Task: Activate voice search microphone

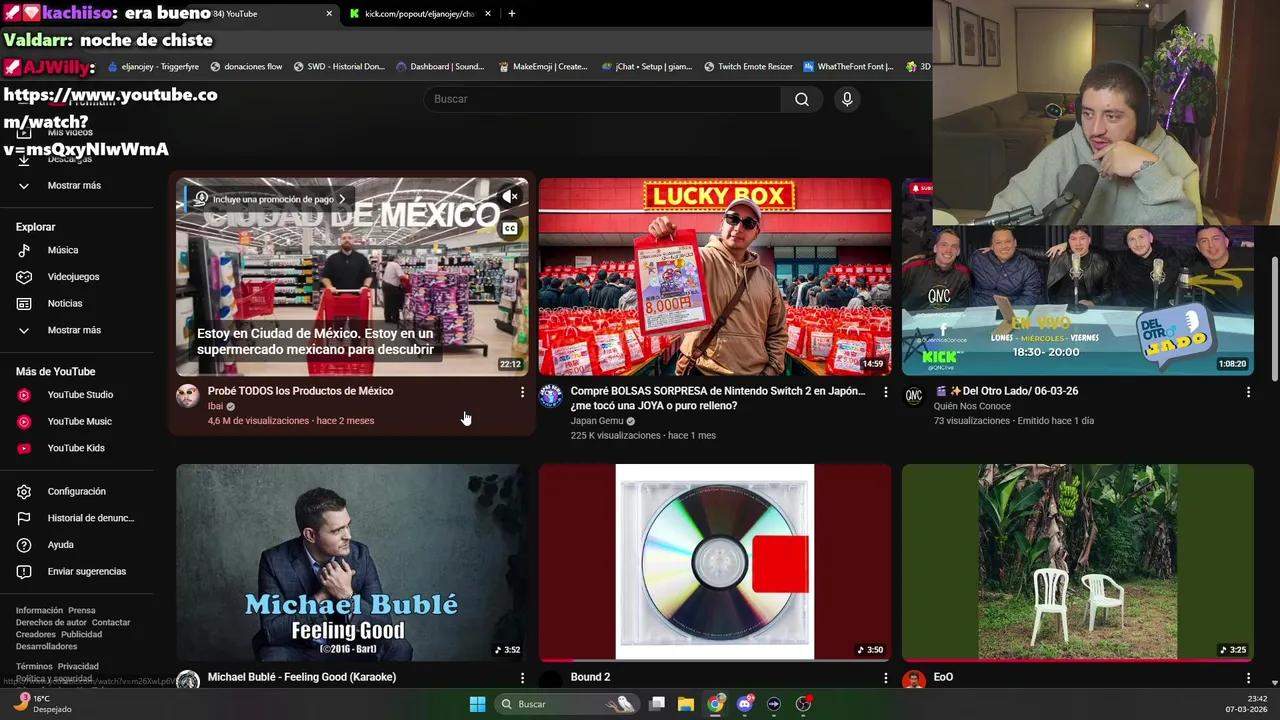Action: tap(847, 99)
